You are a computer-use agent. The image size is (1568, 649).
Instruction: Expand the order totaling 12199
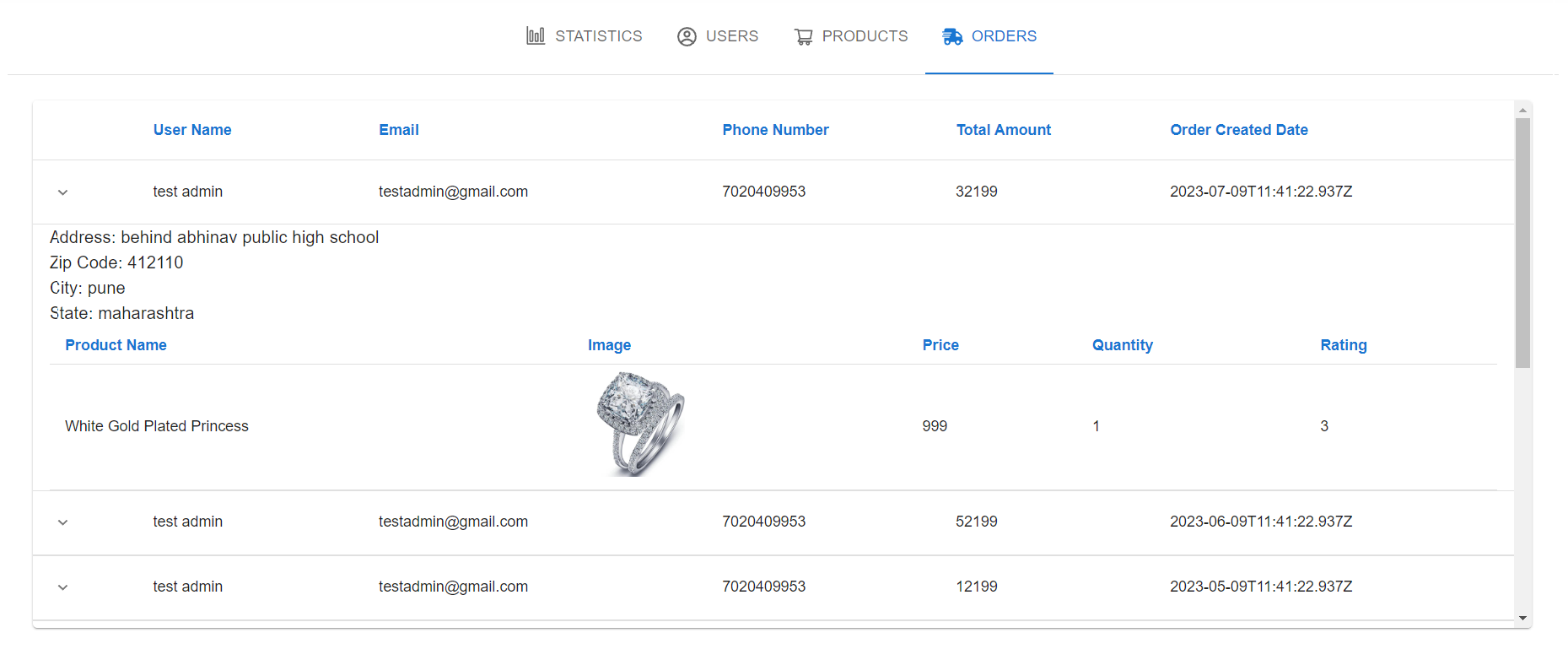point(62,587)
